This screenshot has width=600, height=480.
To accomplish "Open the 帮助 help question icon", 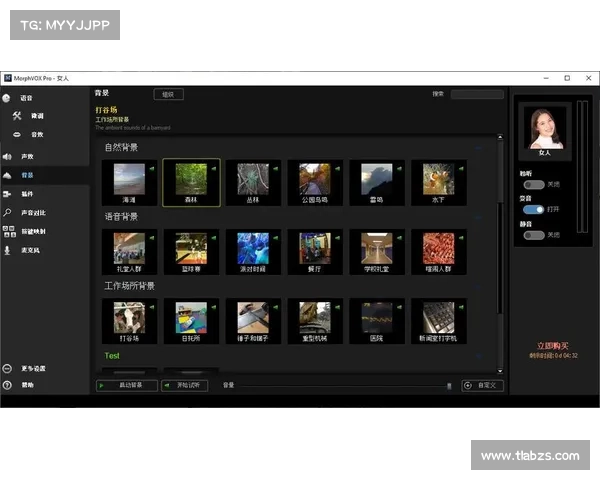I will click(x=7, y=385).
